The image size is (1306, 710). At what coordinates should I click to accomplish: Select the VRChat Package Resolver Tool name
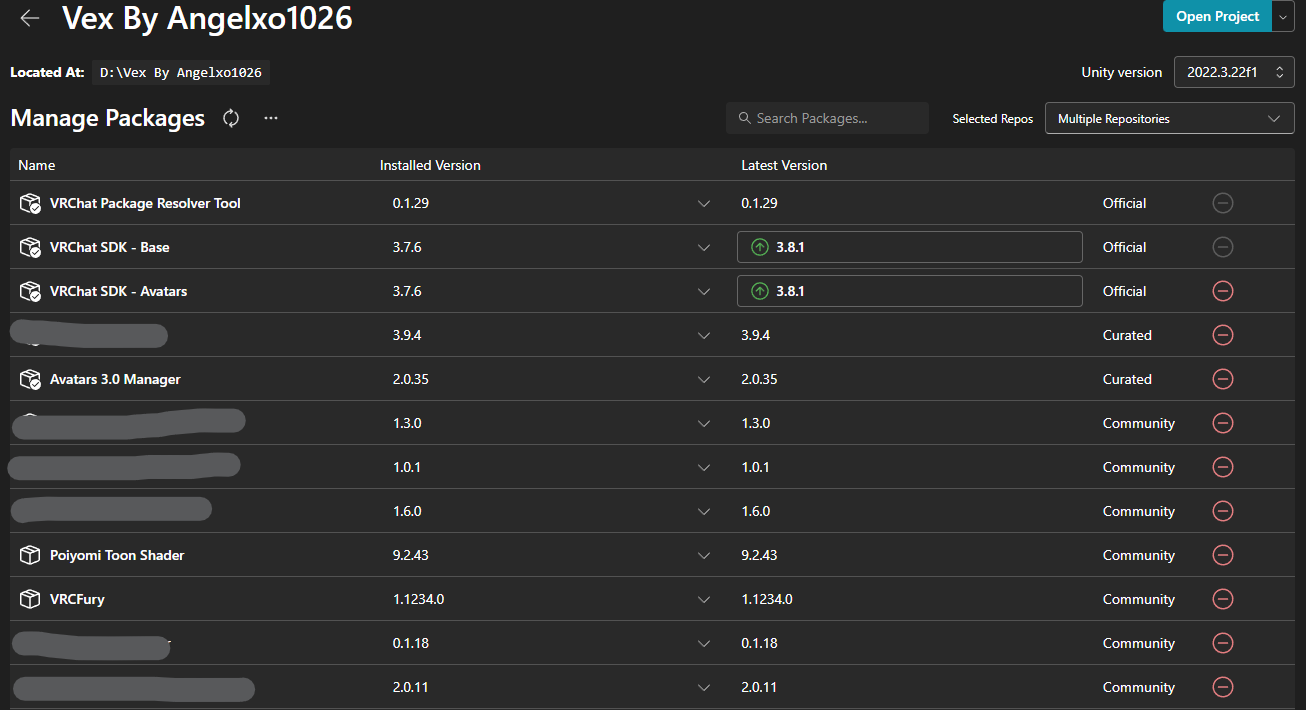pyautogui.click(x=145, y=203)
